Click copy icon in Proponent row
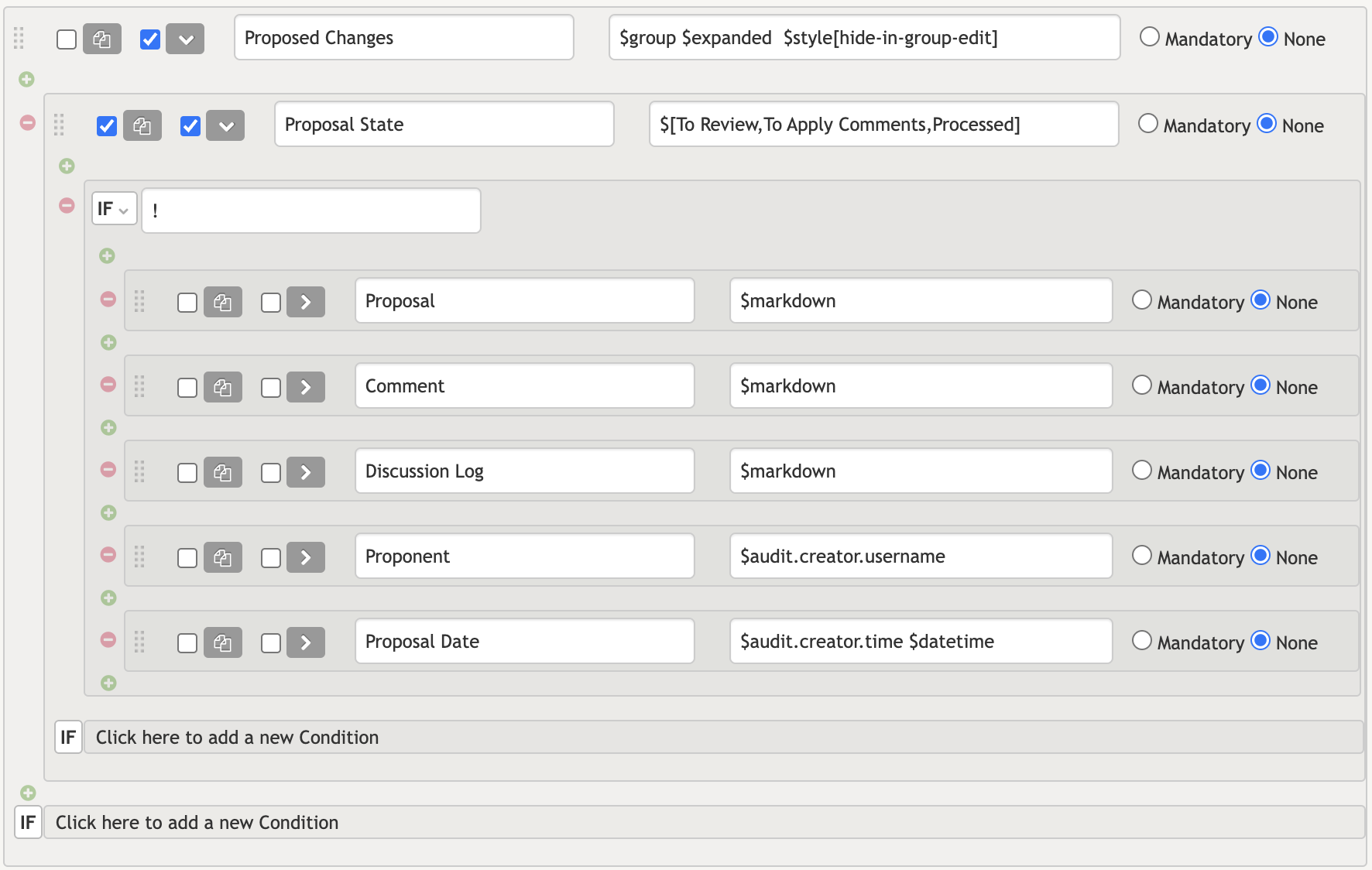 pos(223,557)
